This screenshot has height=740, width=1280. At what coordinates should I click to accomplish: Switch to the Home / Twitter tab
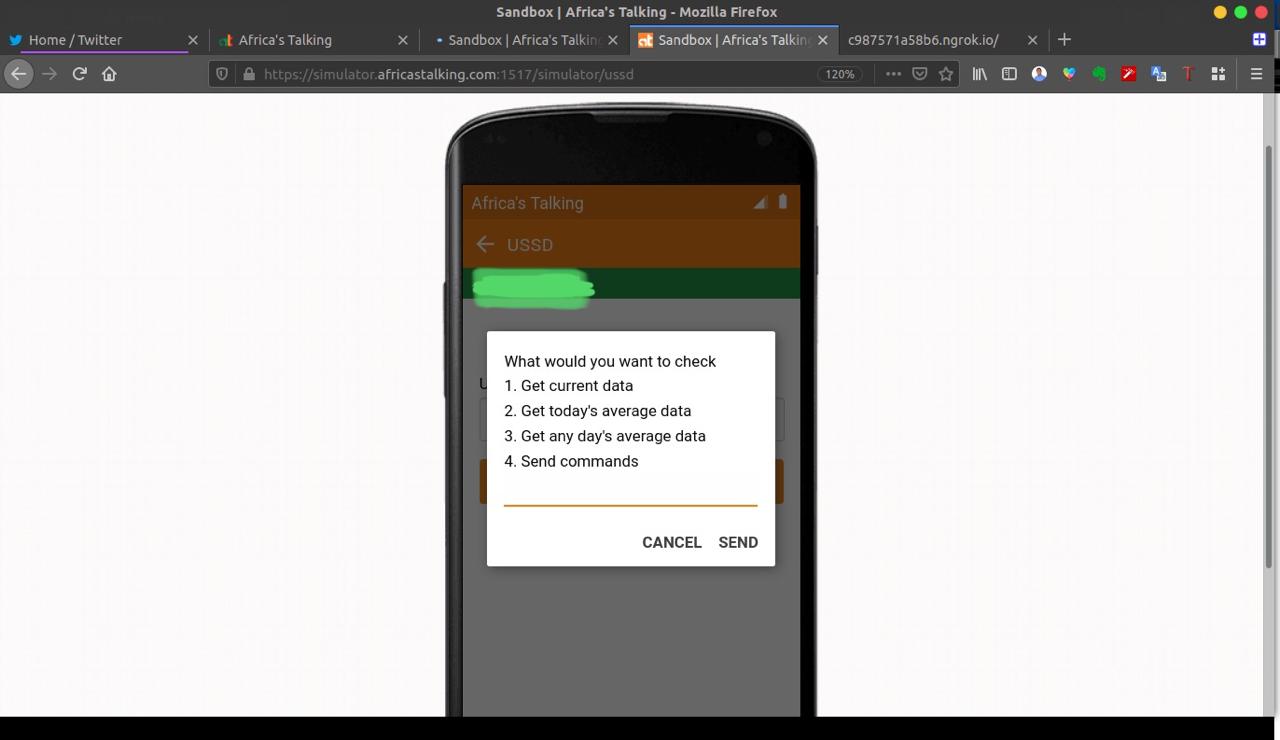pos(105,40)
